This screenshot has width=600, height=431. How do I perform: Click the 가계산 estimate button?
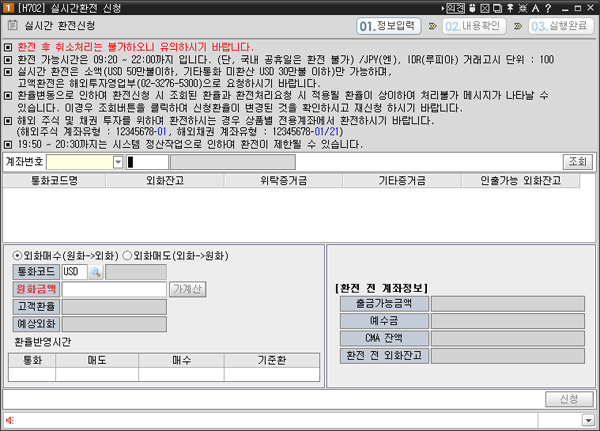pyautogui.click(x=187, y=289)
